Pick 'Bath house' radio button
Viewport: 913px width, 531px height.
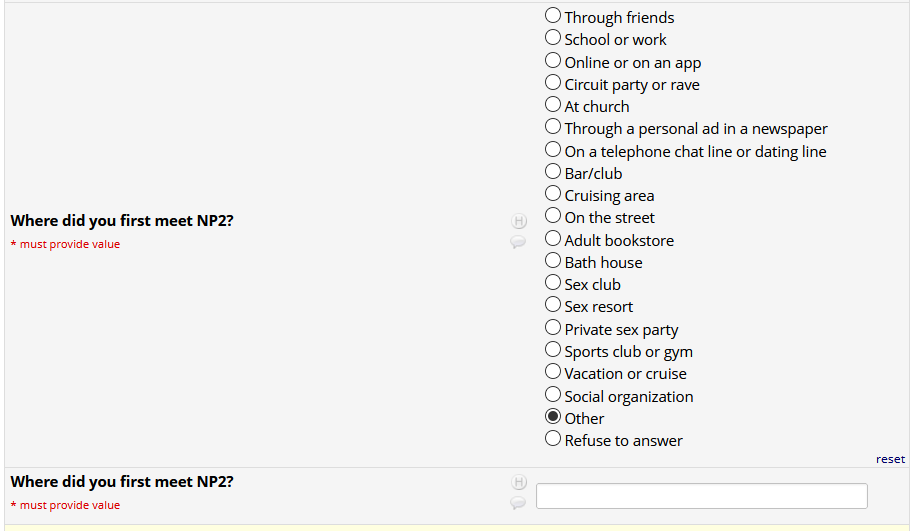click(553, 261)
